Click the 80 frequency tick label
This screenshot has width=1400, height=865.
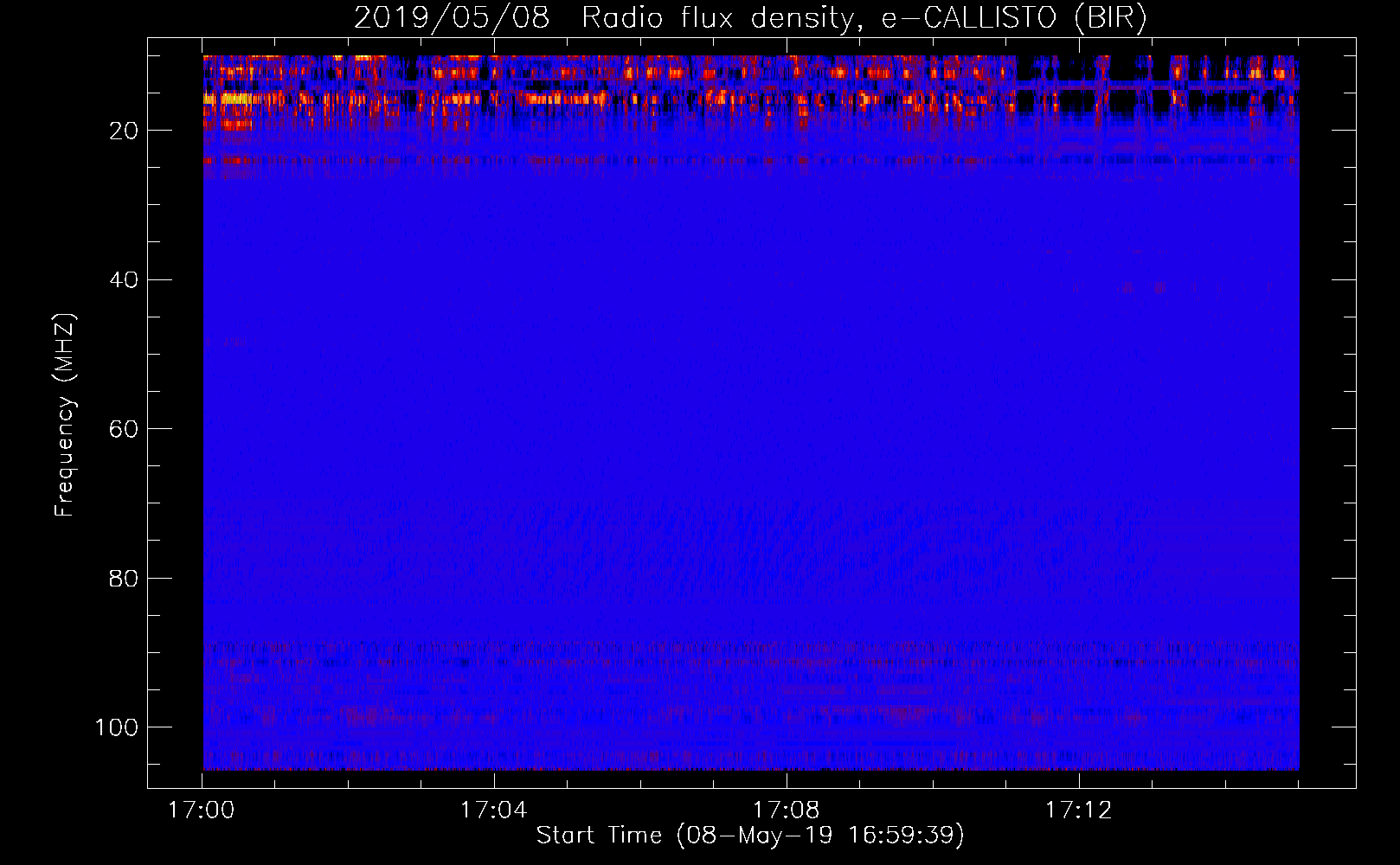click(124, 578)
